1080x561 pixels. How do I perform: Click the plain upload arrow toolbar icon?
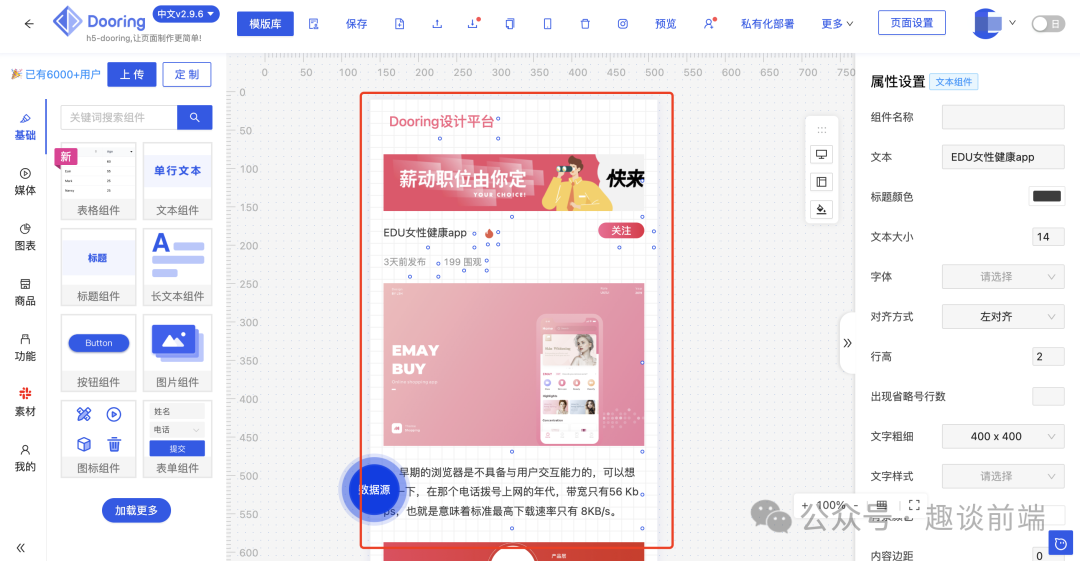point(437,23)
